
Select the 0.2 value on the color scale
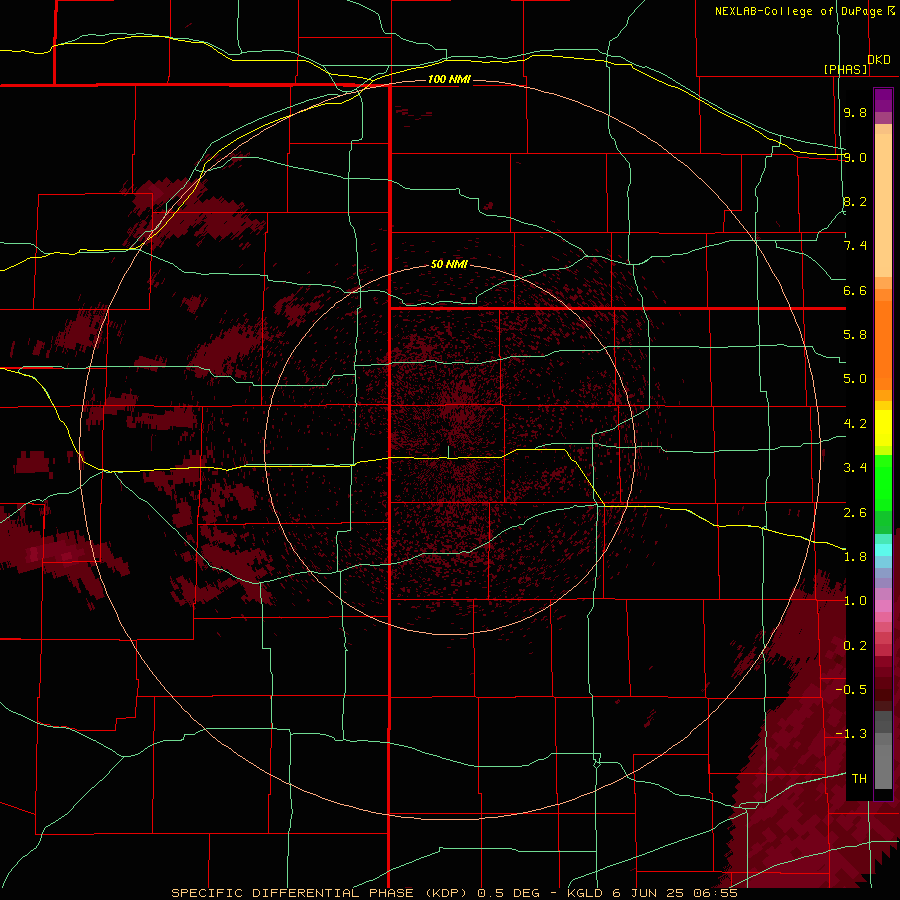click(855, 646)
